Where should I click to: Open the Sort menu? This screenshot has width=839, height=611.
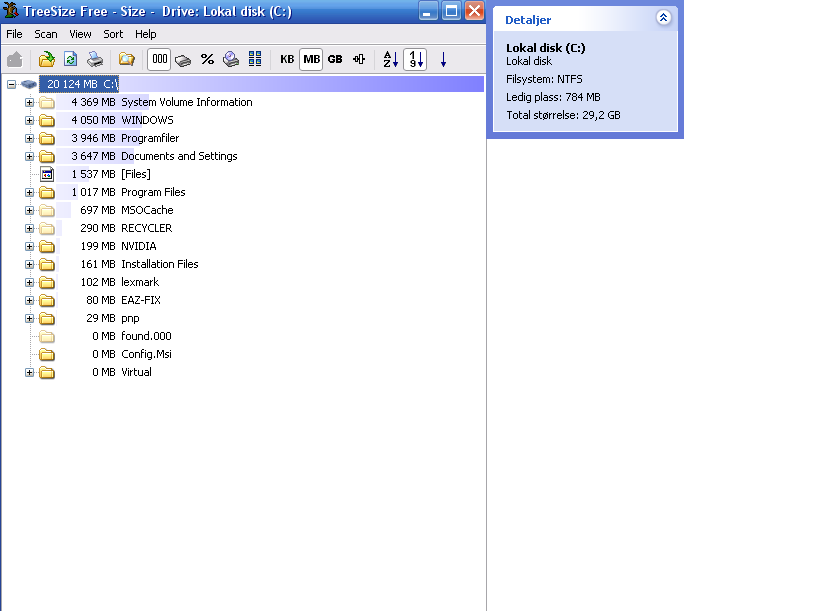click(113, 34)
